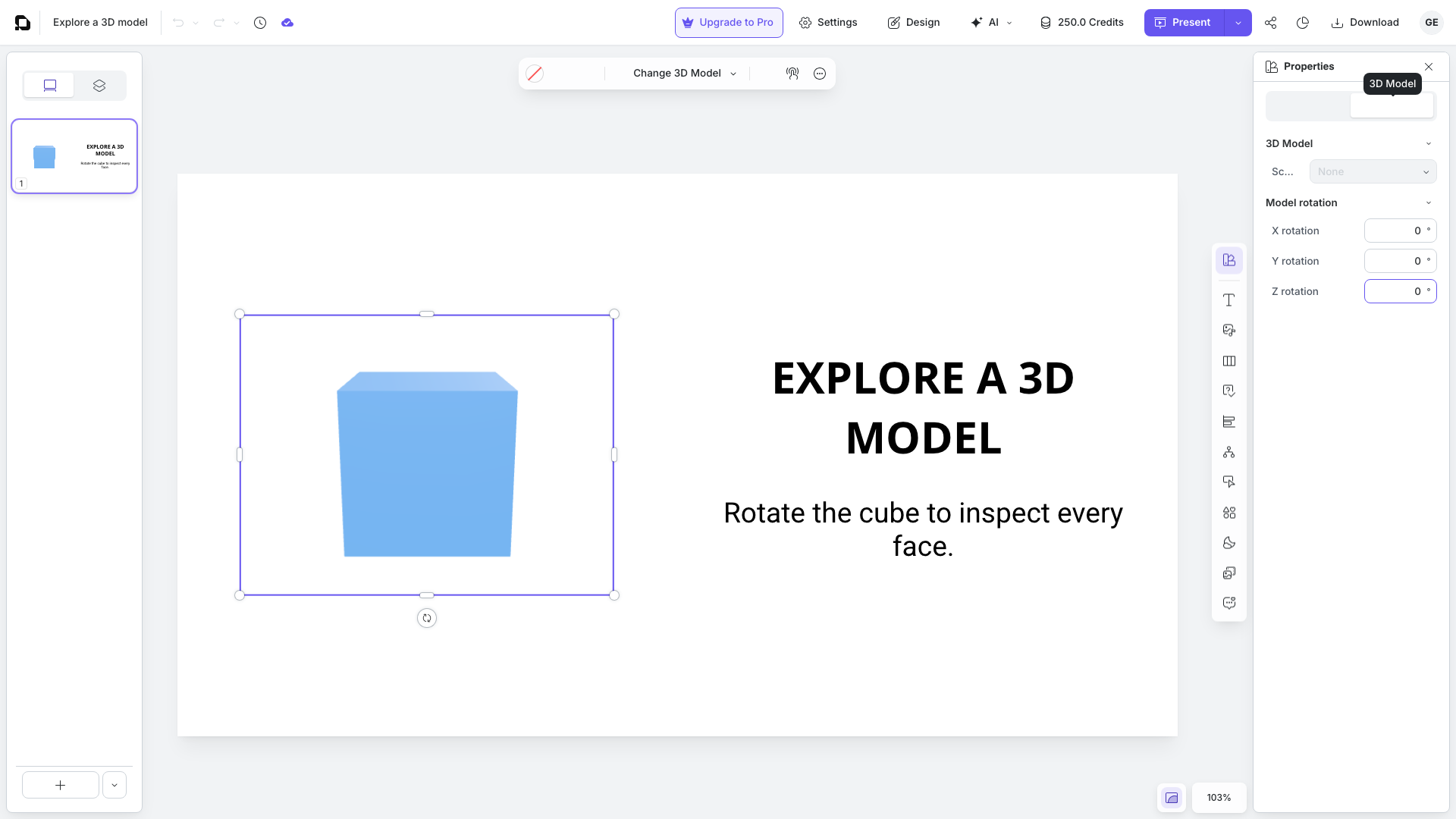Select the Text tool icon
Viewport: 1456px width, 819px height.
(1229, 300)
